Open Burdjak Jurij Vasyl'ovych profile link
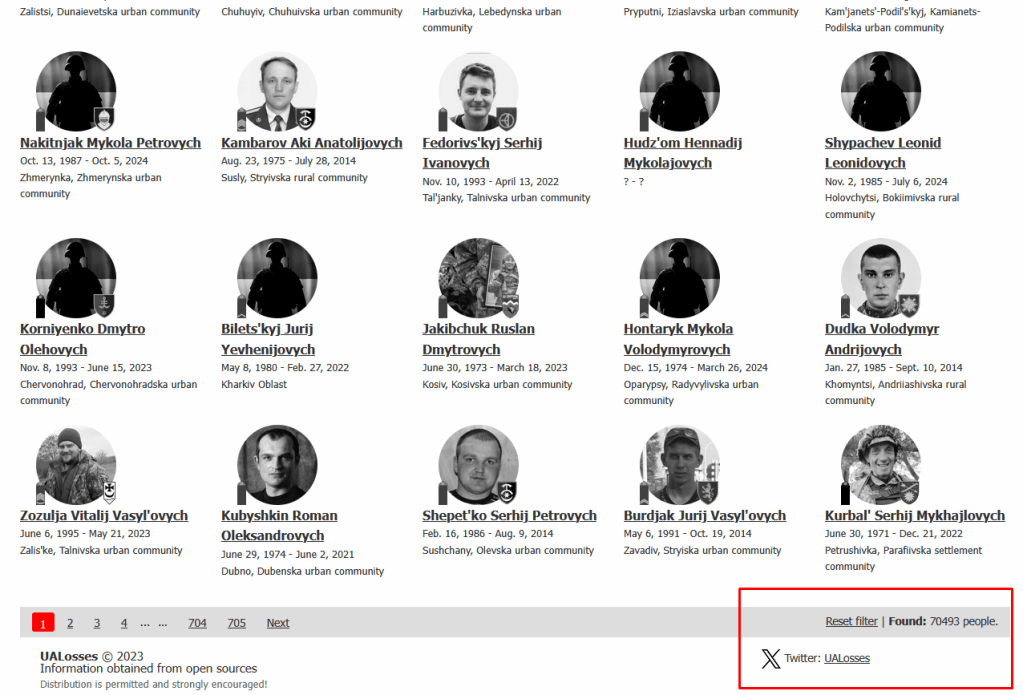Image resolution: width=1023 pixels, height=695 pixels. click(x=704, y=516)
